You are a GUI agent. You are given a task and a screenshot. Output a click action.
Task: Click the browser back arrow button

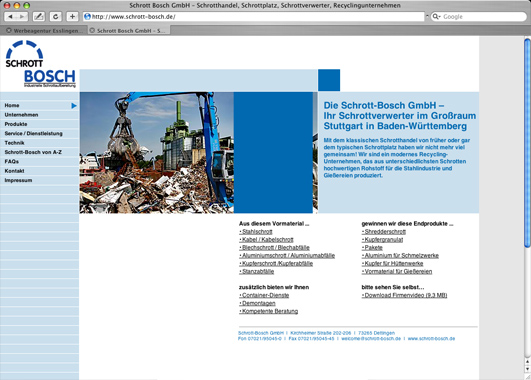[10, 16]
